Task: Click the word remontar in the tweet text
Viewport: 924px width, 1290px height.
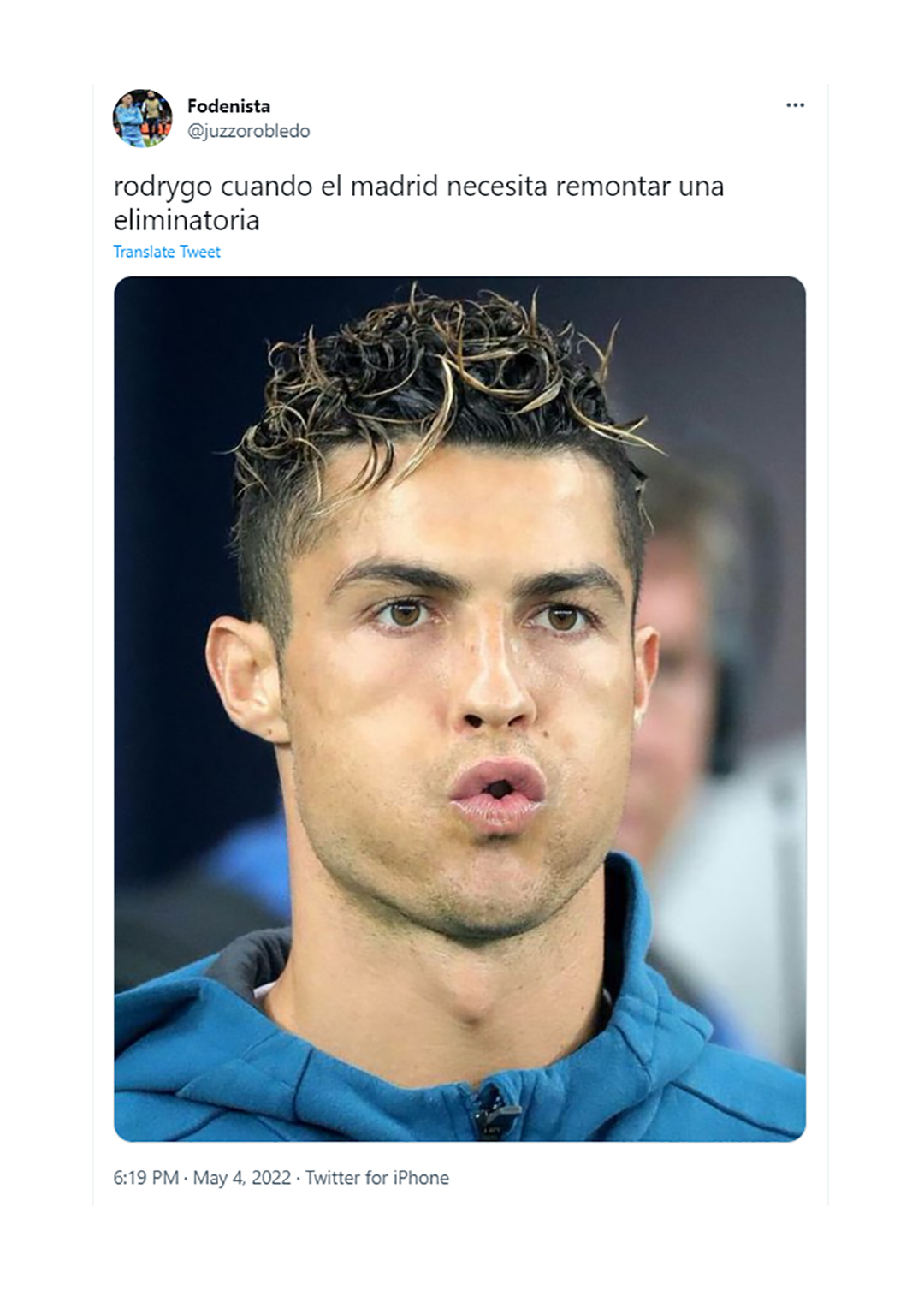Action: (613, 187)
